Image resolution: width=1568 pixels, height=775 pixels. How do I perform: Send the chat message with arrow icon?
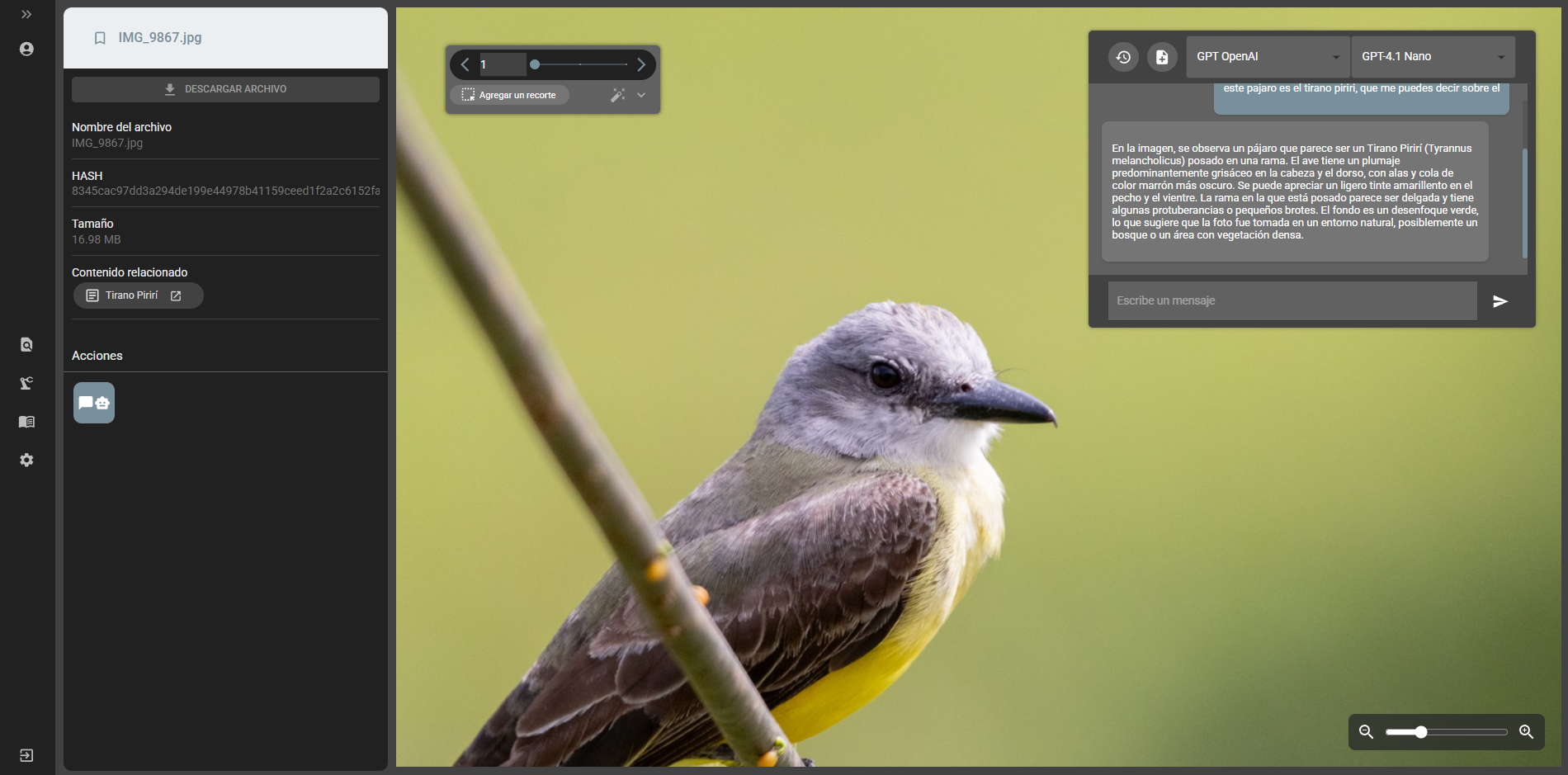click(x=1500, y=301)
